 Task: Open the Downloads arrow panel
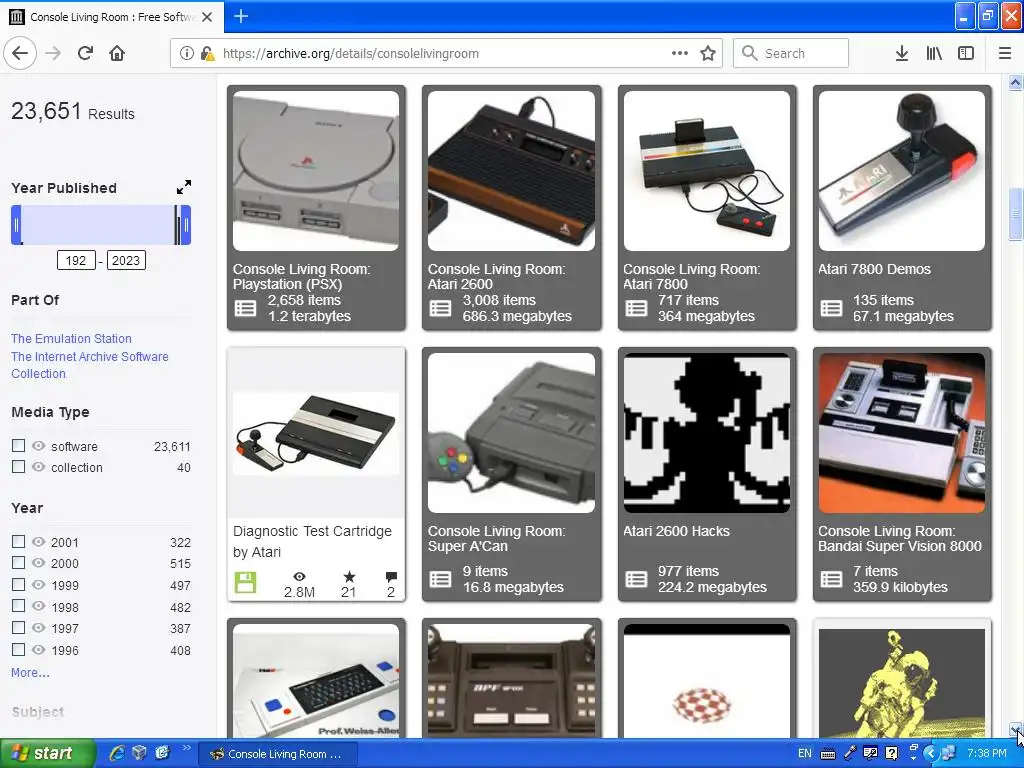[x=901, y=54]
